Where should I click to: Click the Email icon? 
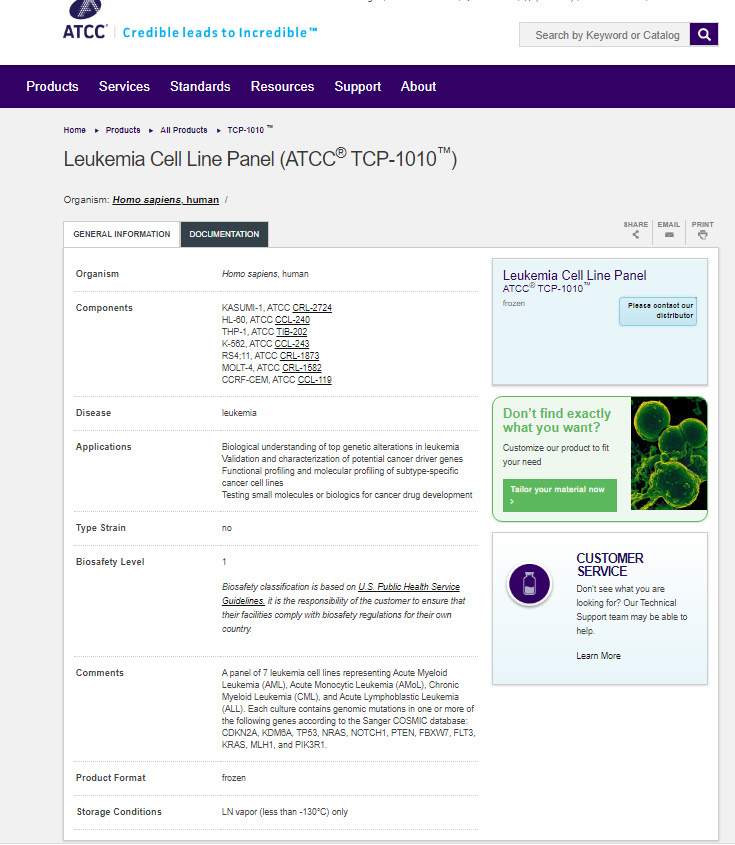pyautogui.click(x=669, y=234)
